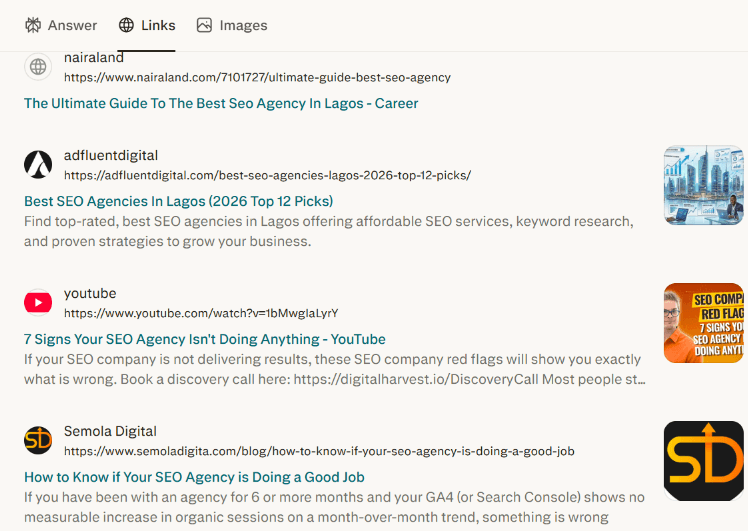Open The Ultimate Guide To Best Seo Agency link
748x531 pixels.
(221, 104)
